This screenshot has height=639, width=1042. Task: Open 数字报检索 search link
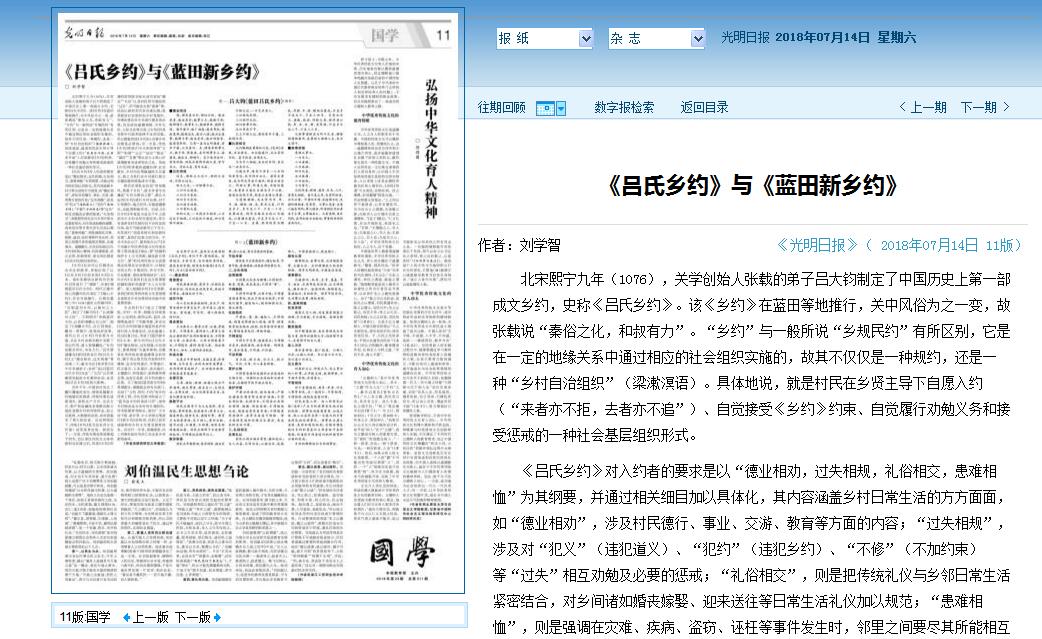click(623, 108)
